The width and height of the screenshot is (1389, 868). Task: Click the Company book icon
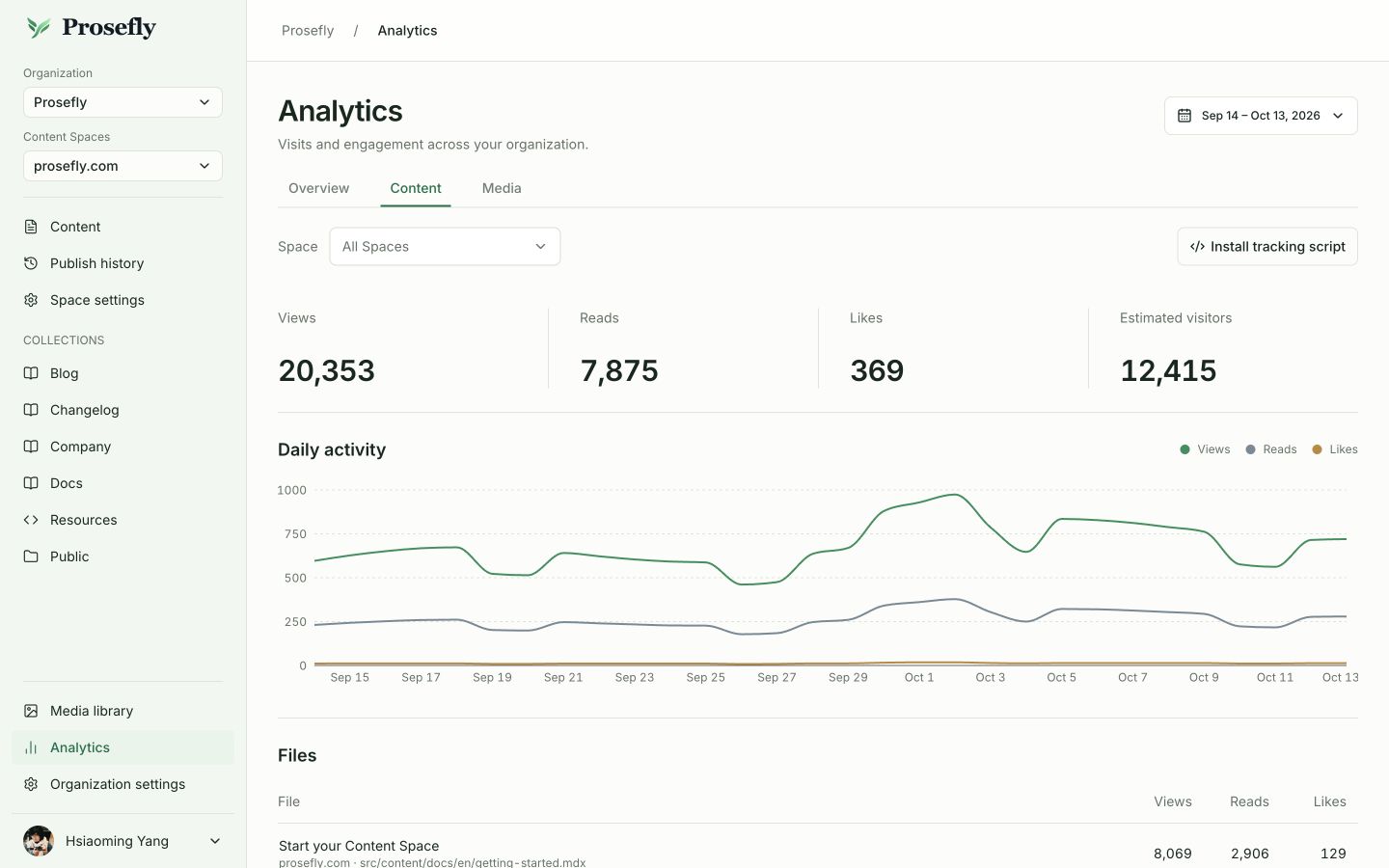click(x=31, y=447)
